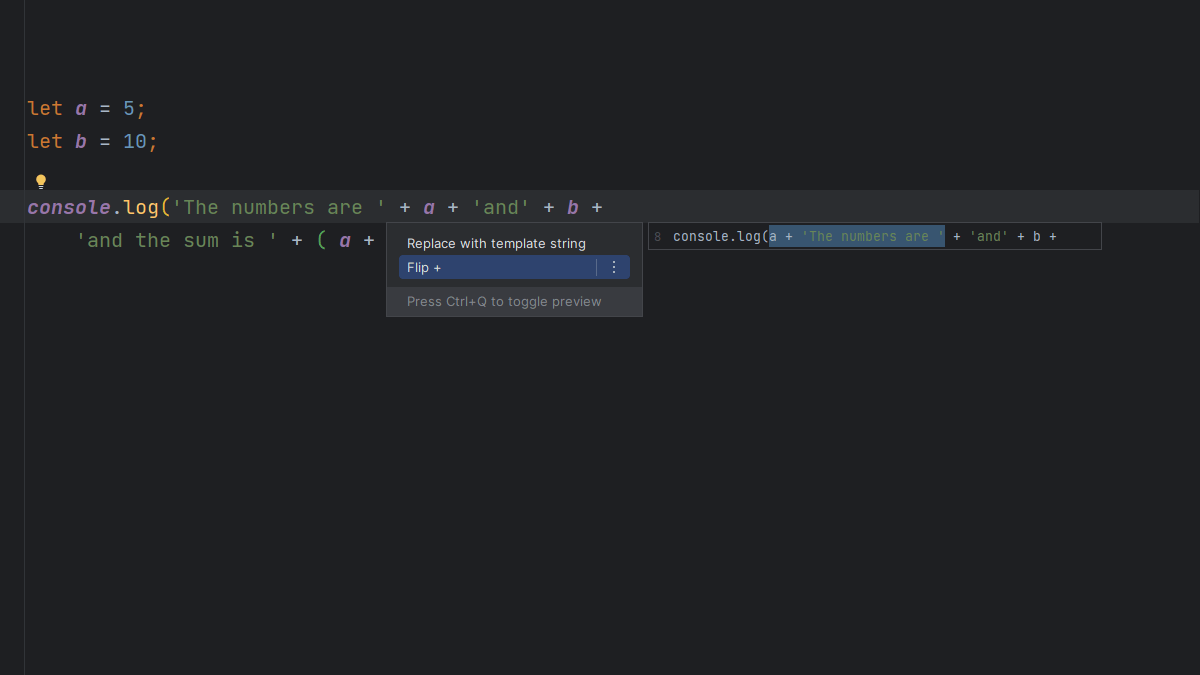Click the yellow lightbulb intention icon

click(41, 182)
